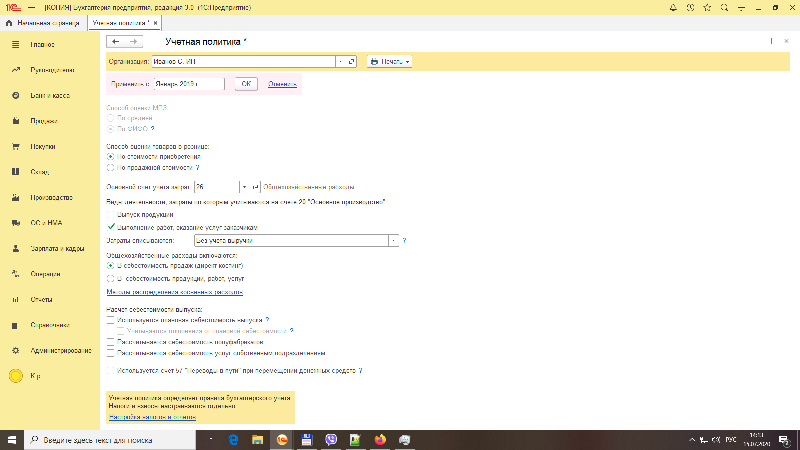Click the 1C logo main menu
The height and width of the screenshot is (450, 800).
tap(13, 8)
